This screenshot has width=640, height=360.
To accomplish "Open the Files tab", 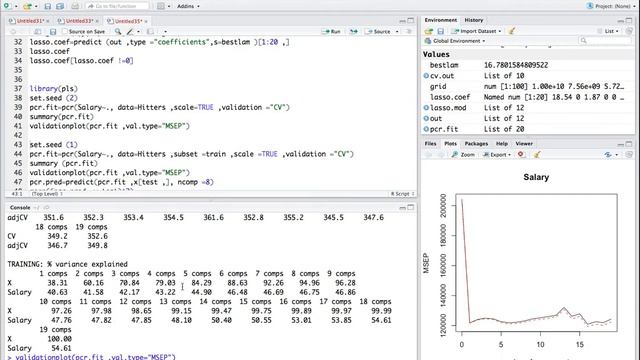I will click(430, 144).
